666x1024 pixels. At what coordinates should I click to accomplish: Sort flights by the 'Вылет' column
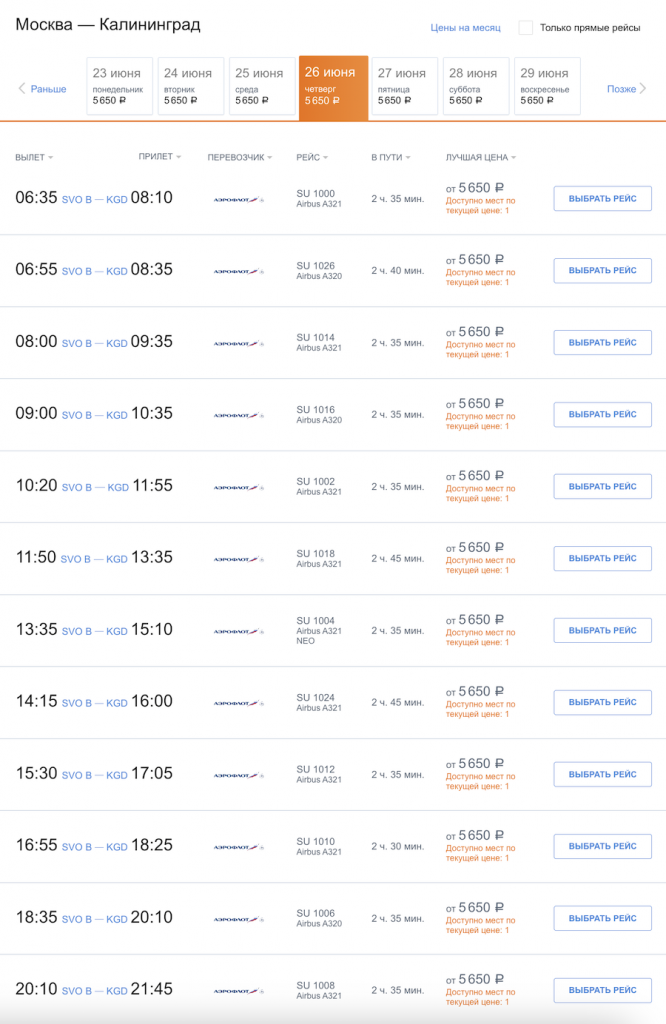click(x=34, y=158)
